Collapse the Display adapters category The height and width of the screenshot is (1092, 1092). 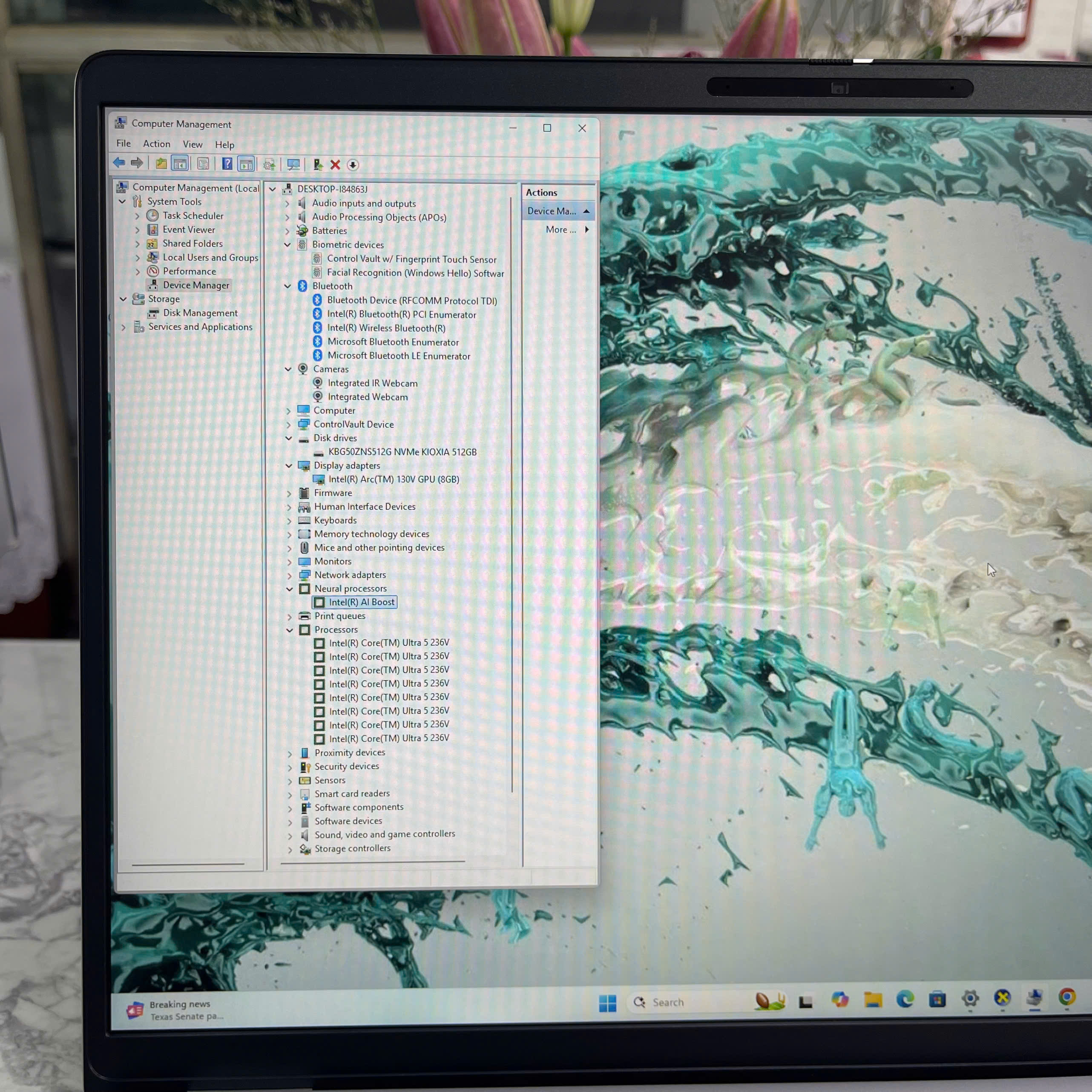289,466
